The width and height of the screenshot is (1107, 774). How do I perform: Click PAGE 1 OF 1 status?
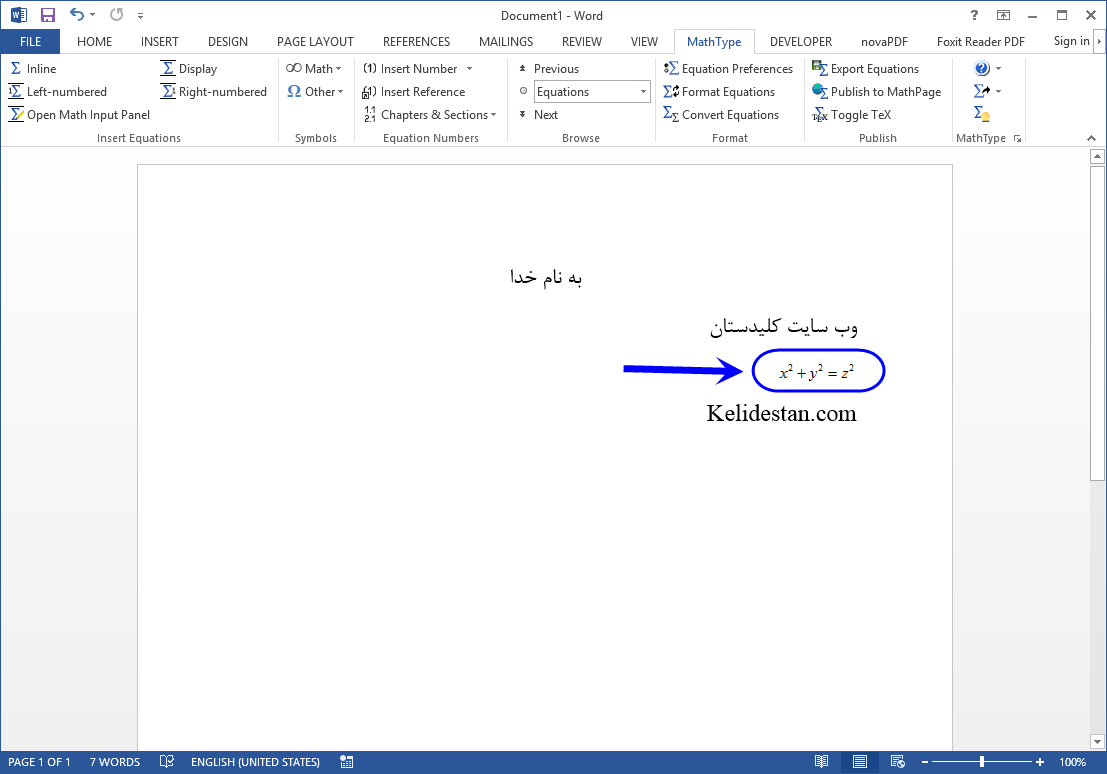[x=40, y=762]
